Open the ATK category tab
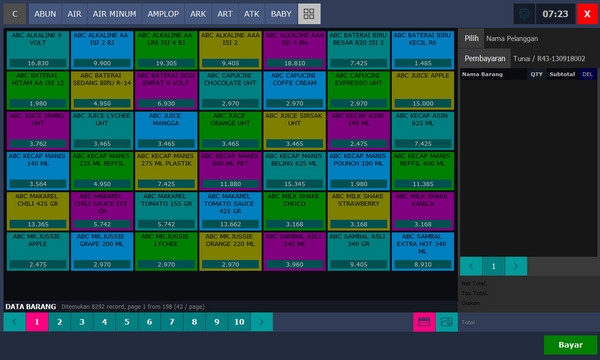 pyautogui.click(x=251, y=14)
